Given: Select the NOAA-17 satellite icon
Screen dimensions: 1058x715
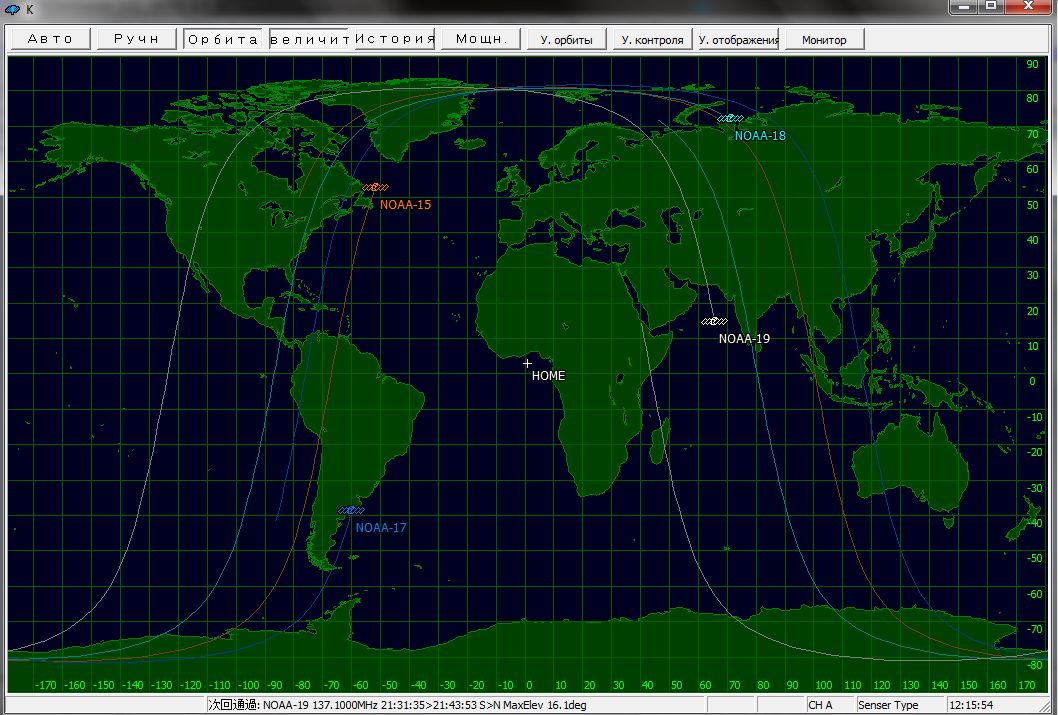Looking at the screenshot, I should click(x=351, y=510).
